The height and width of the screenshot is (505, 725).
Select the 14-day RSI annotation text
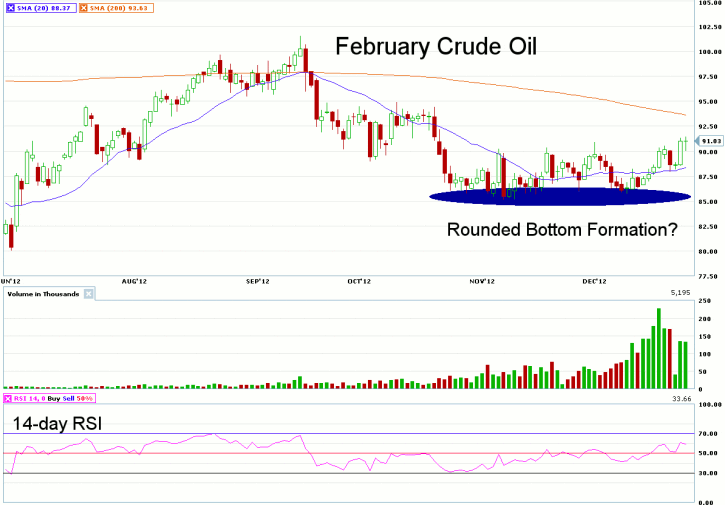point(59,423)
